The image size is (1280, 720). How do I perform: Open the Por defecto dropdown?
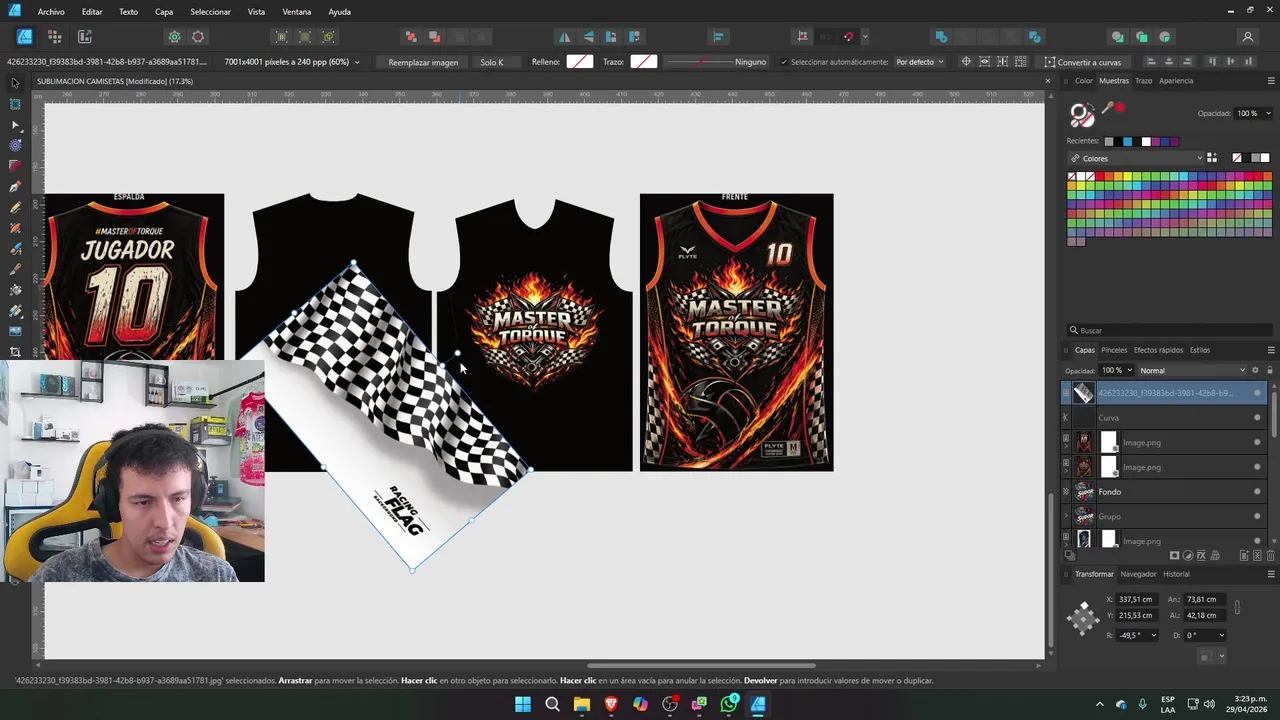pyautogui.click(x=919, y=62)
